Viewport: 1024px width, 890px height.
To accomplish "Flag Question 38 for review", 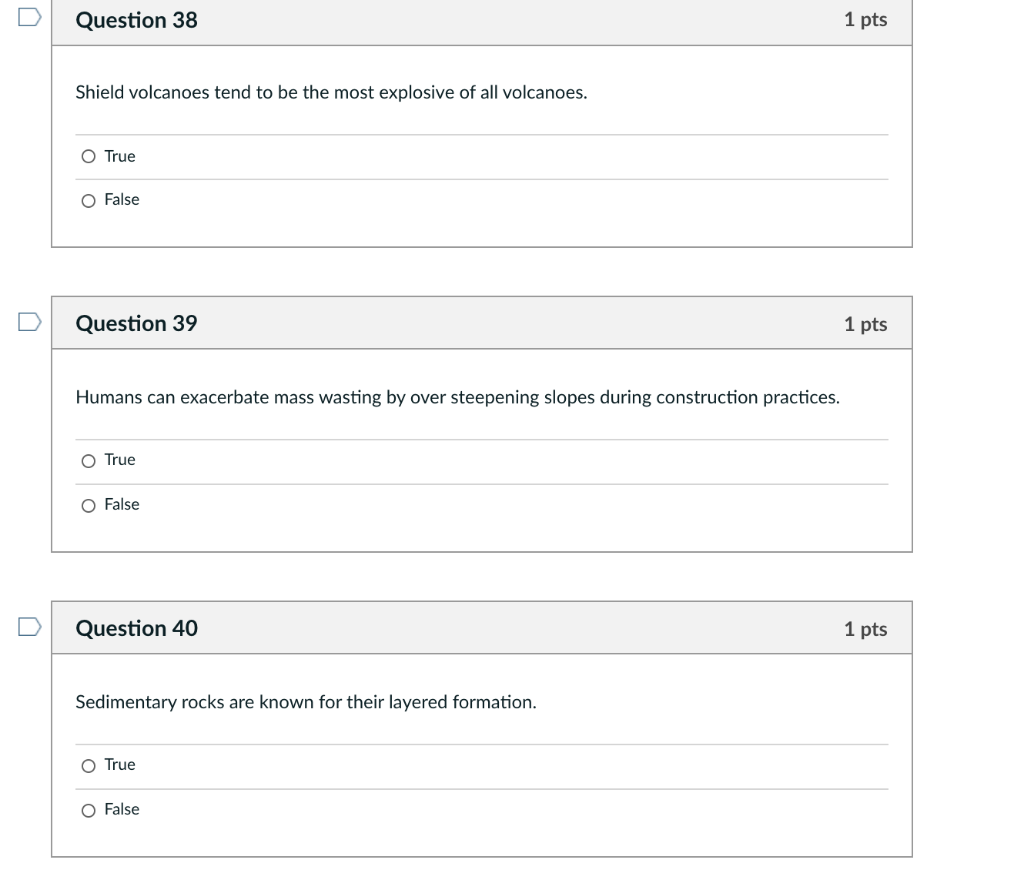I will point(29,17).
